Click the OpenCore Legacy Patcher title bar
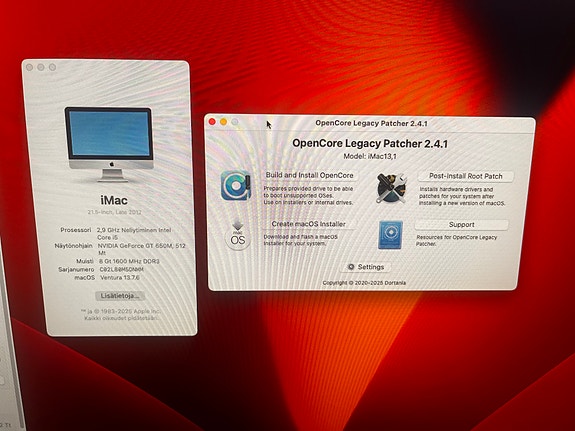 pos(371,123)
